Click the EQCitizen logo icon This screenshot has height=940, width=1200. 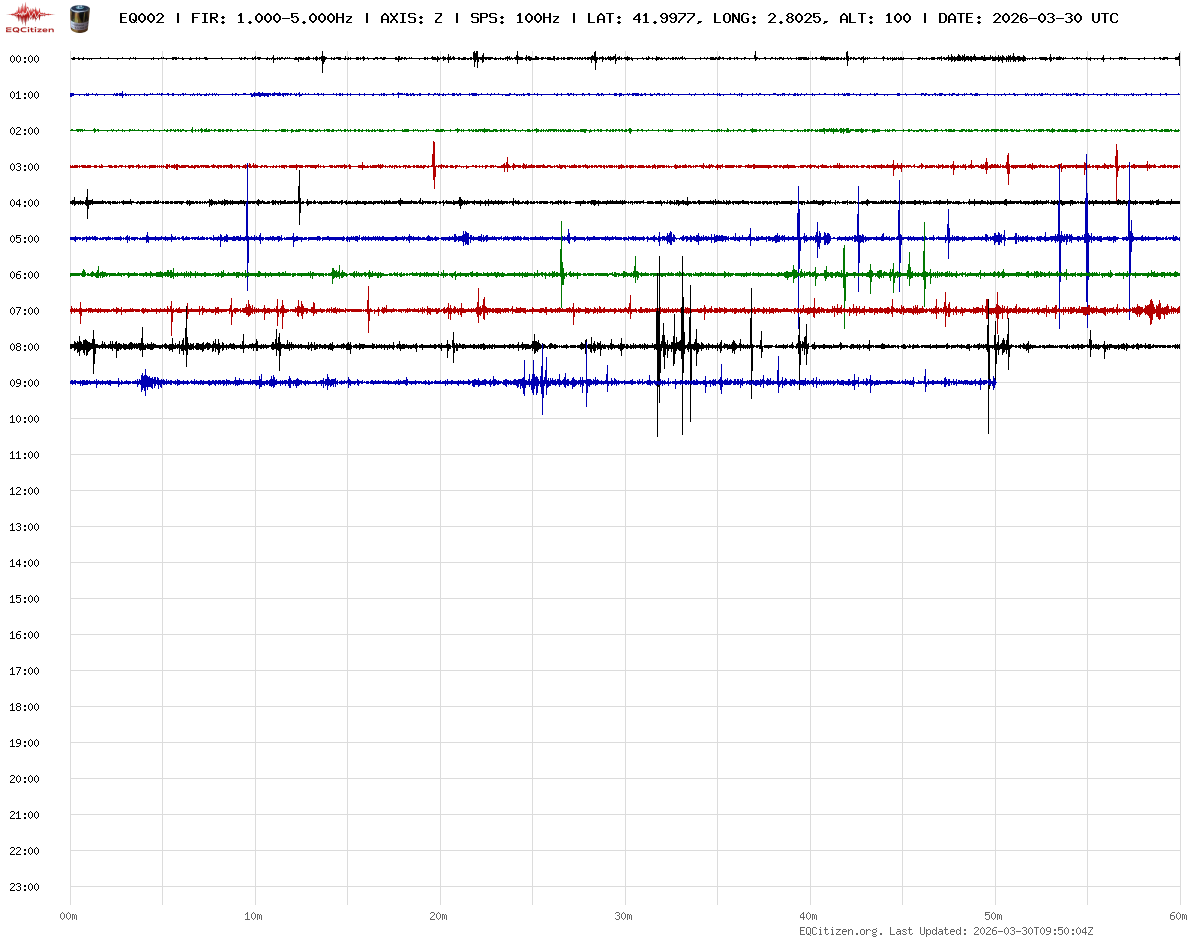click(x=32, y=16)
